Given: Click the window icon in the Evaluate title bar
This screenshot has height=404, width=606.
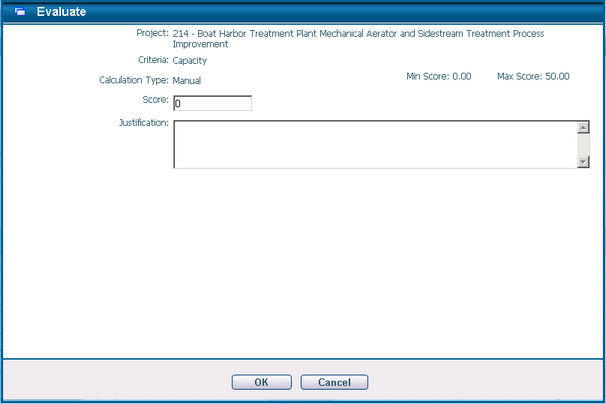Looking at the screenshot, I should [19, 12].
